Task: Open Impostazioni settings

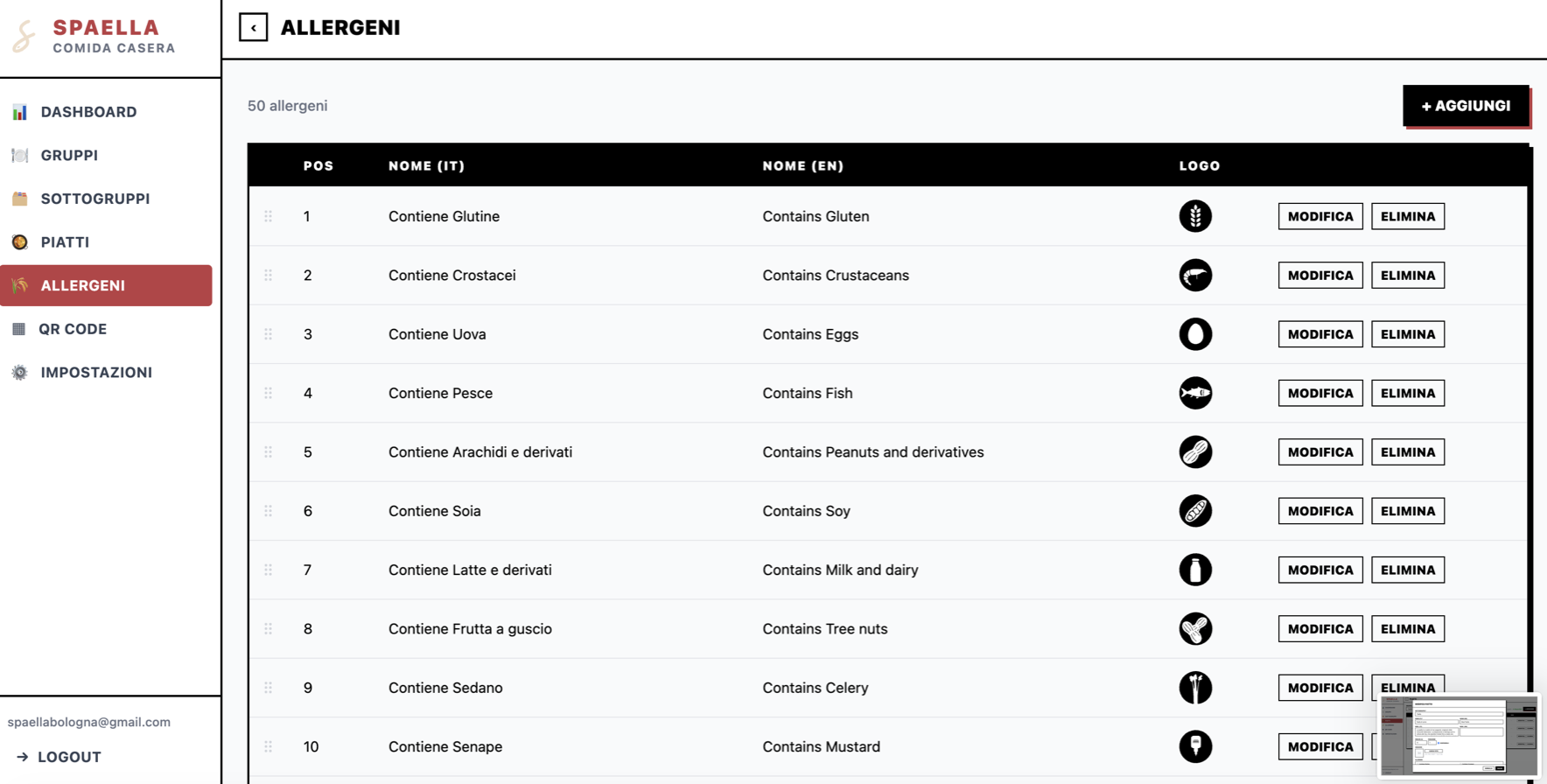Action: (106, 372)
